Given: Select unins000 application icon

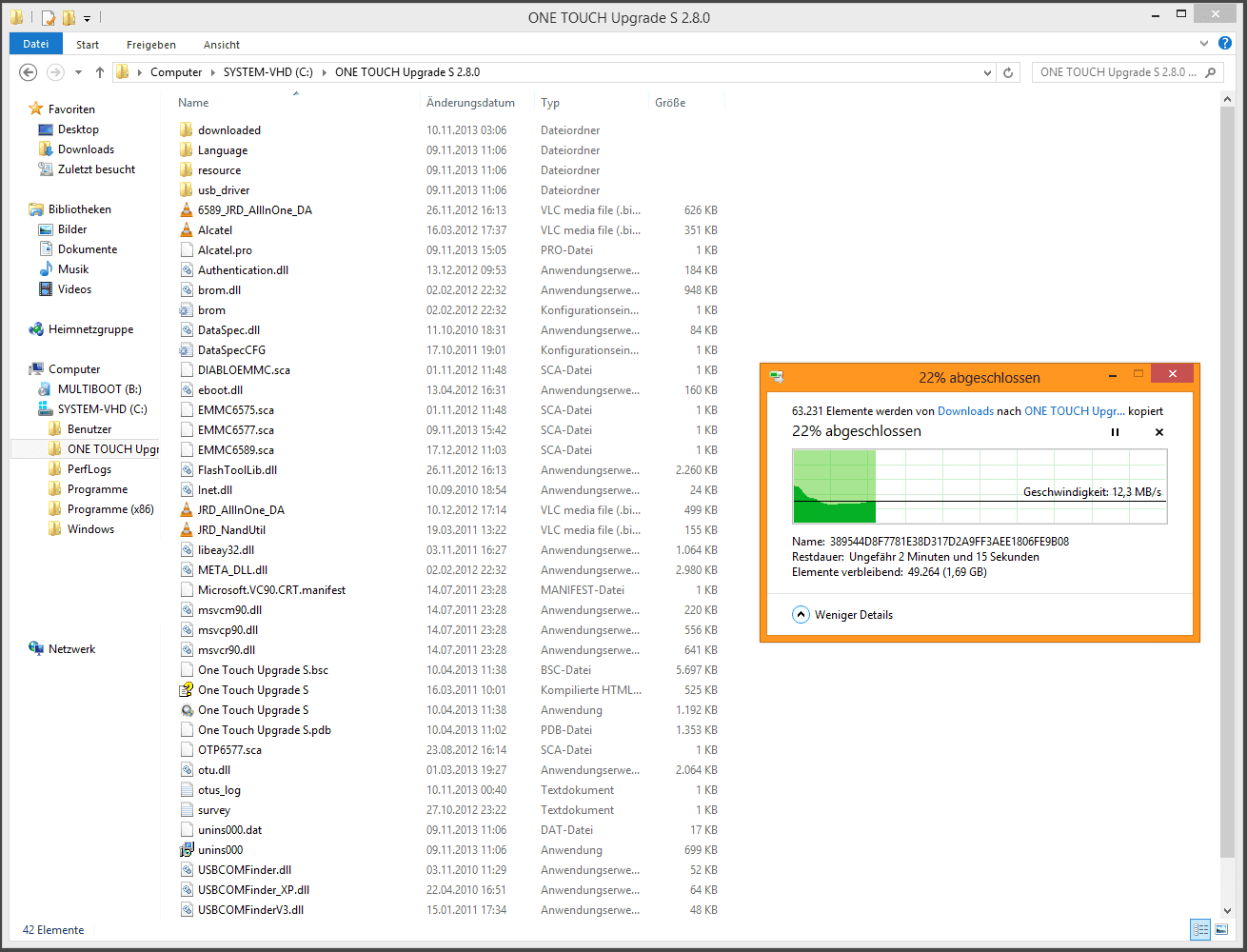Looking at the screenshot, I should click(x=187, y=850).
